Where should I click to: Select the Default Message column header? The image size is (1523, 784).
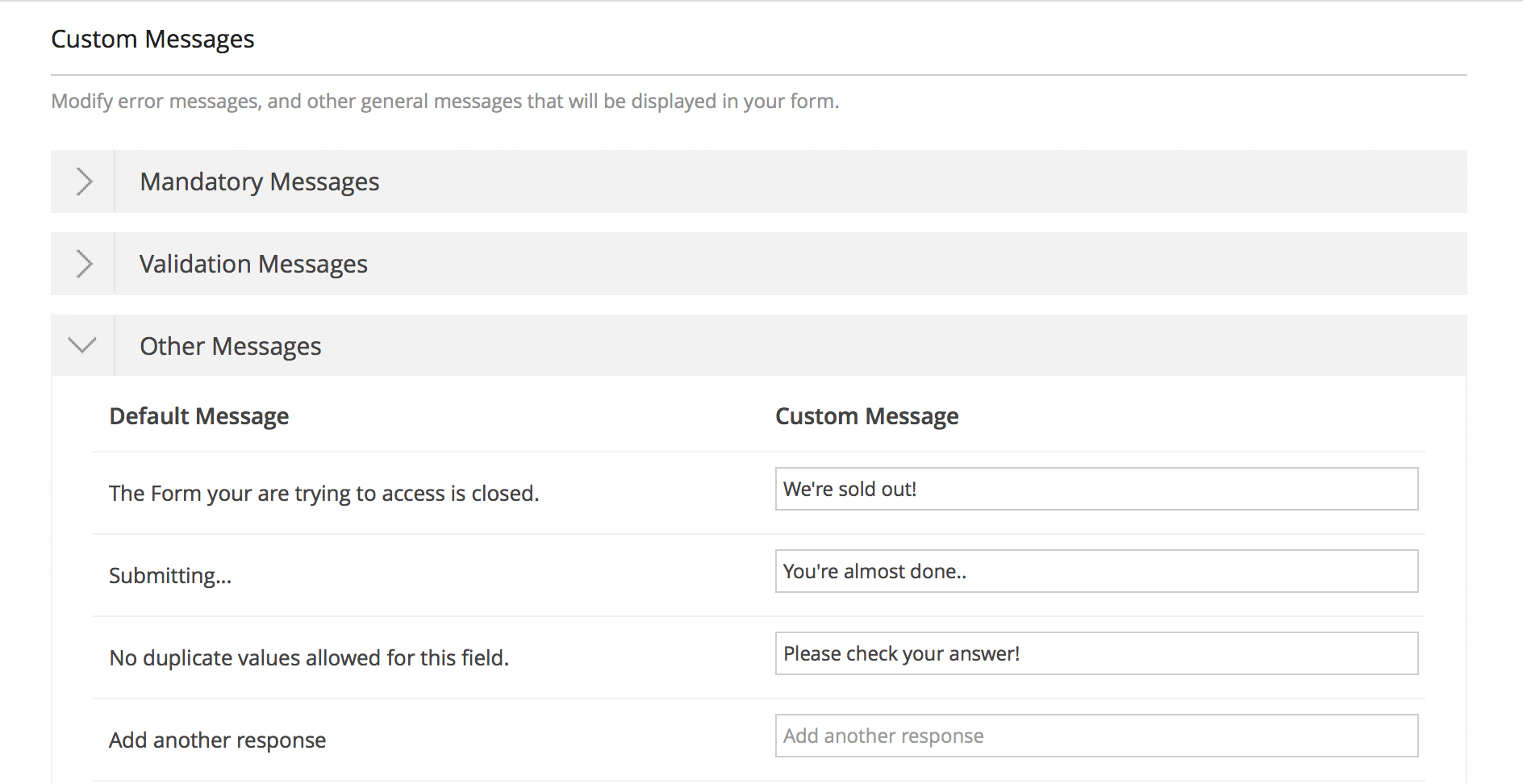(x=198, y=416)
